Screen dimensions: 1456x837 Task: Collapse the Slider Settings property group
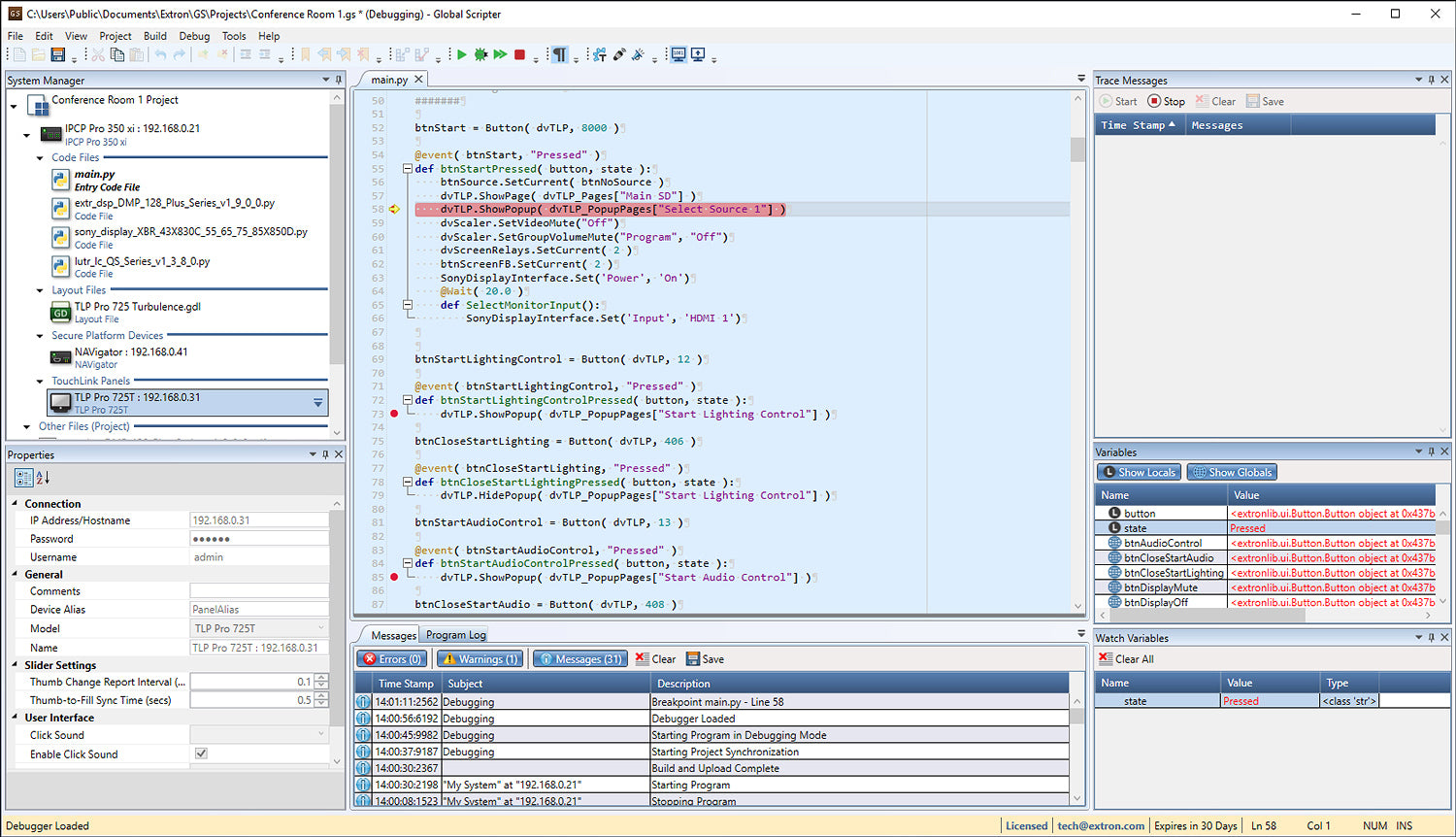pyautogui.click(x=15, y=665)
